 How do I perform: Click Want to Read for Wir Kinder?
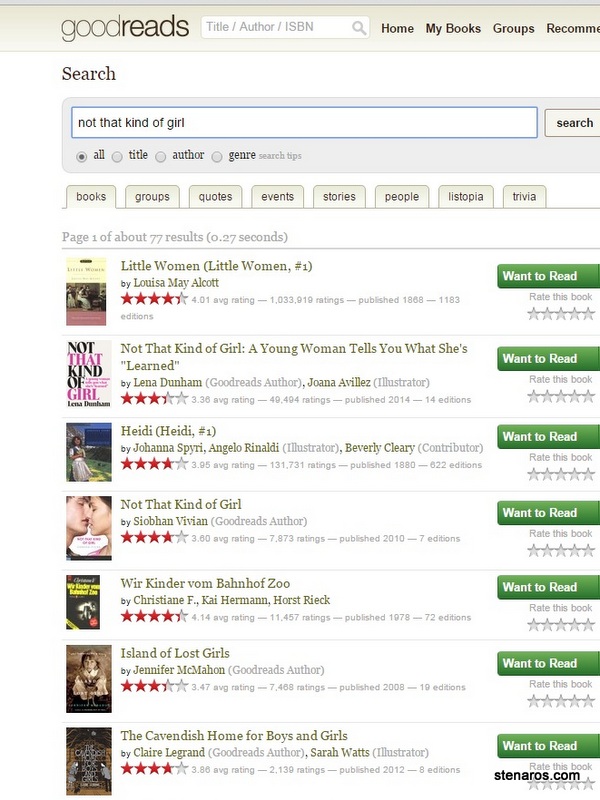click(548, 587)
